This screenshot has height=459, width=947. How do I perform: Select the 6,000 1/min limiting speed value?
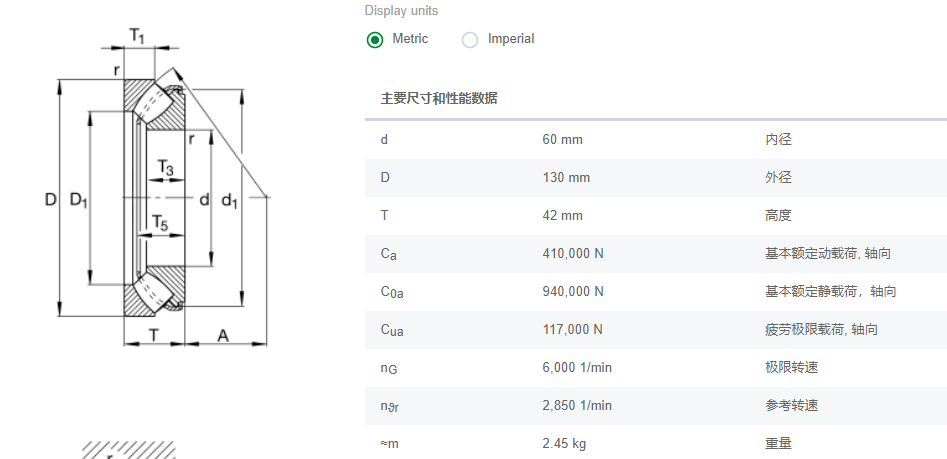(577, 367)
